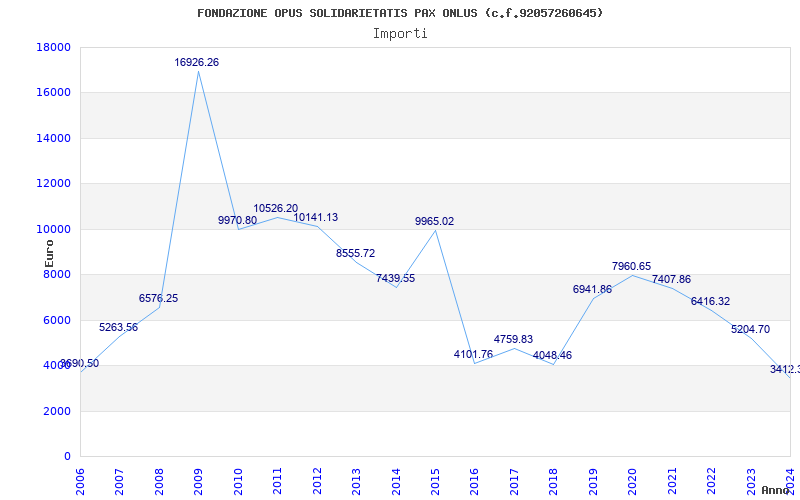
Task: Click the 2010 year axis label
Action: tap(238, 481)
